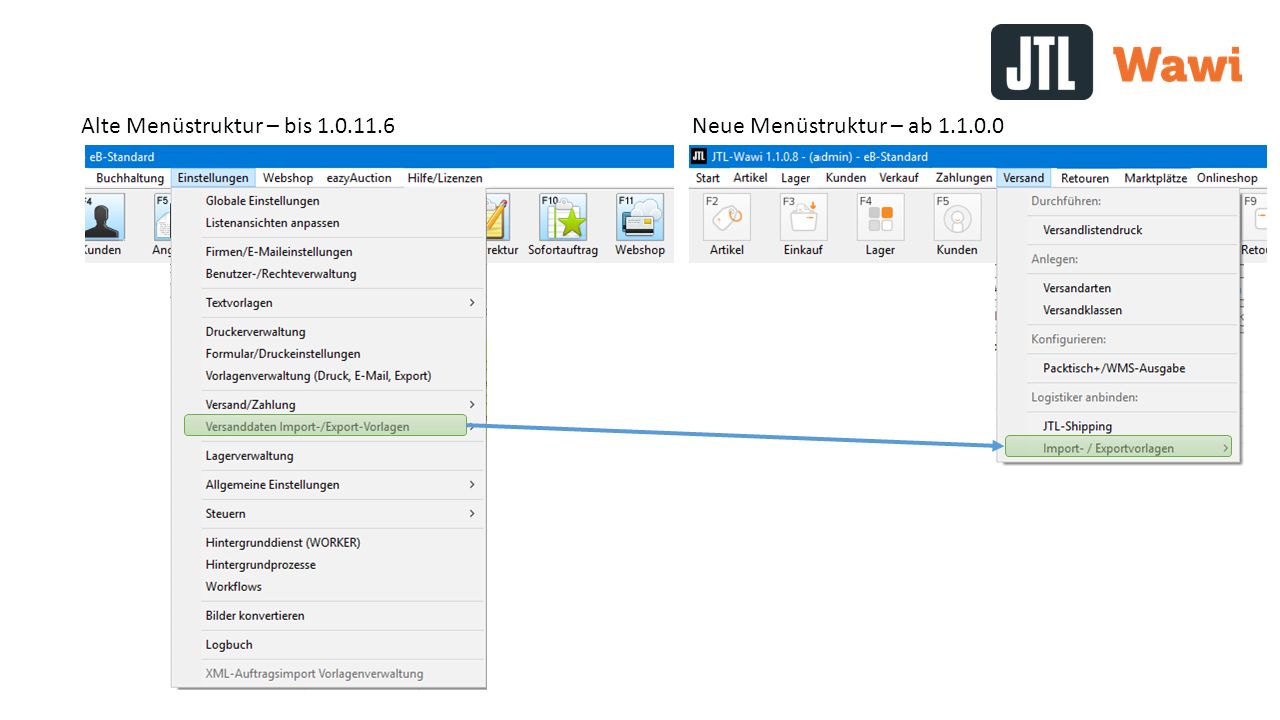Click the Einkauf F3 toolbar icon
The width and height of the screenshot is (1280, 720).
(x=803, y=217)
